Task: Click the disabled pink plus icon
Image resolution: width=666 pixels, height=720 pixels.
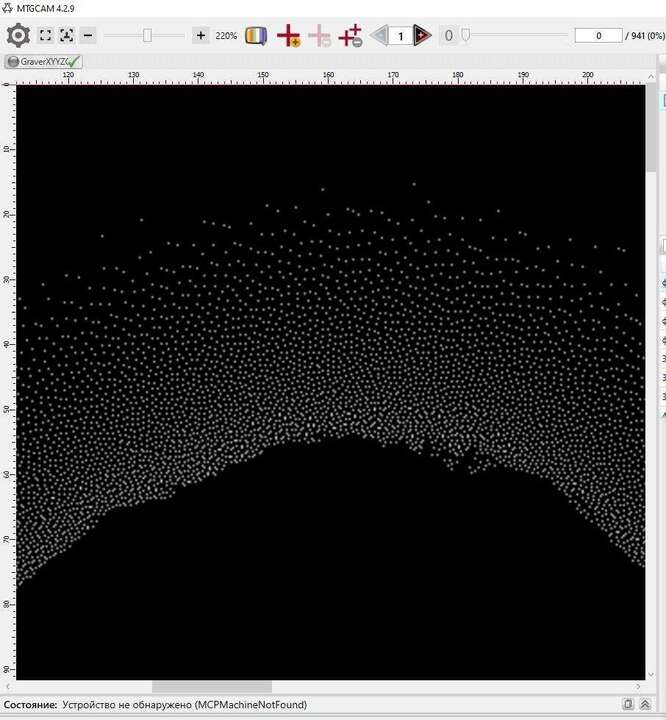Action: pos(319,36)
